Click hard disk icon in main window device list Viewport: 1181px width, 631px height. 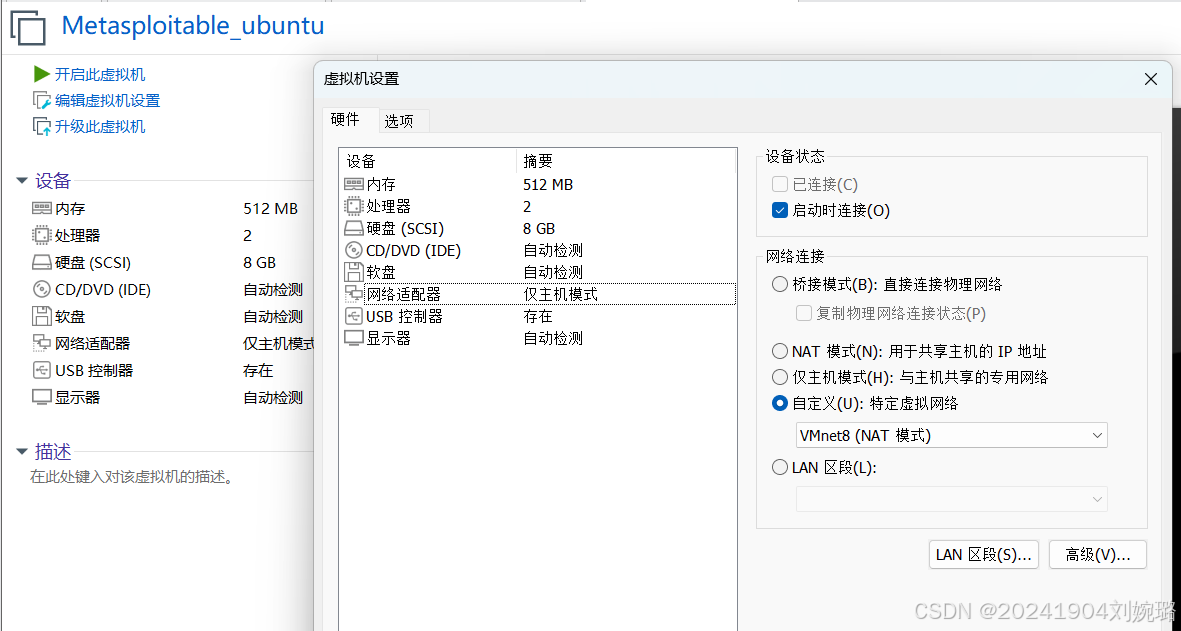click(x=41, y=263)
